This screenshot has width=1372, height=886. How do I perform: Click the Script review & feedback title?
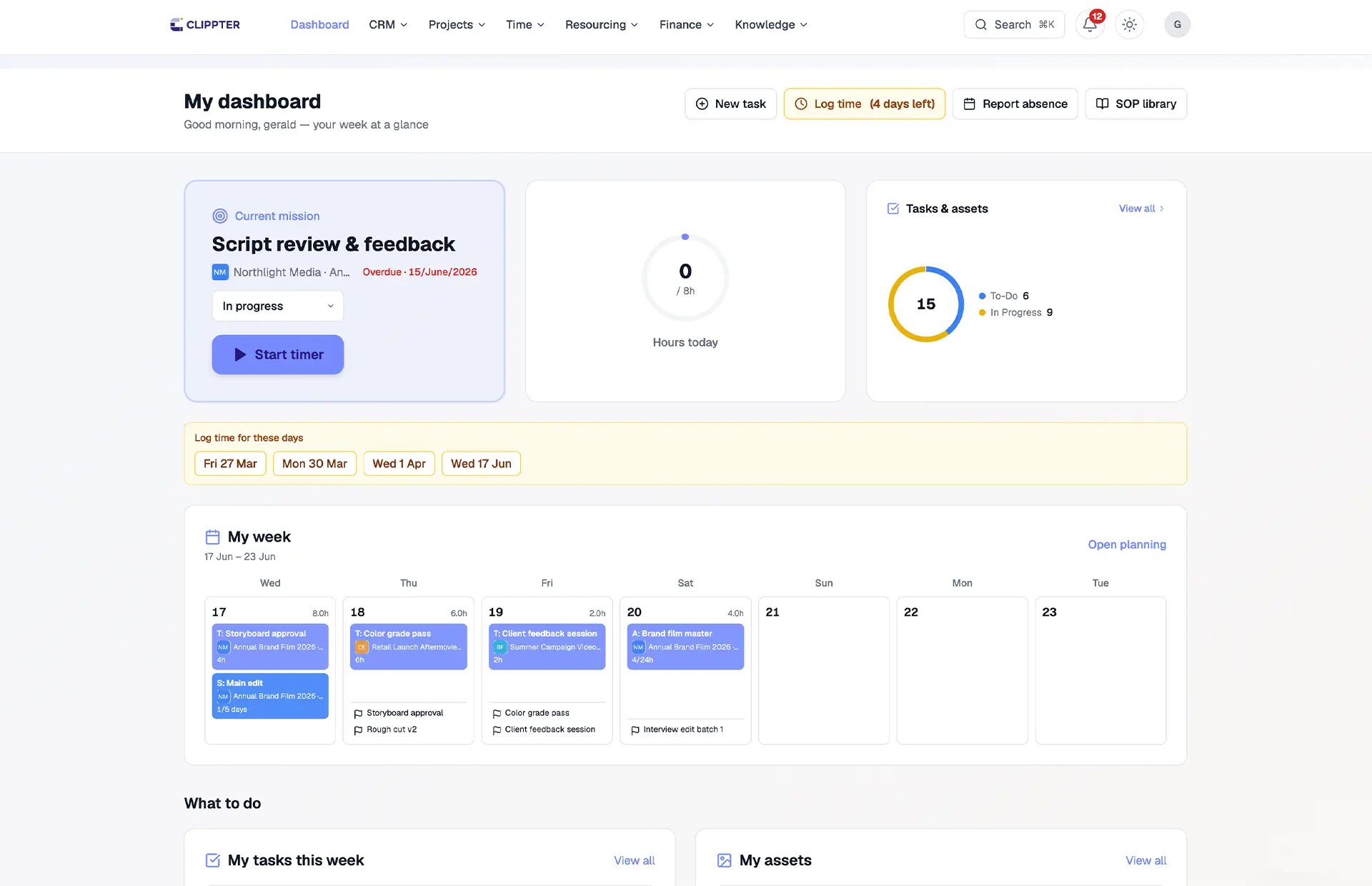[x=334, y=244]
